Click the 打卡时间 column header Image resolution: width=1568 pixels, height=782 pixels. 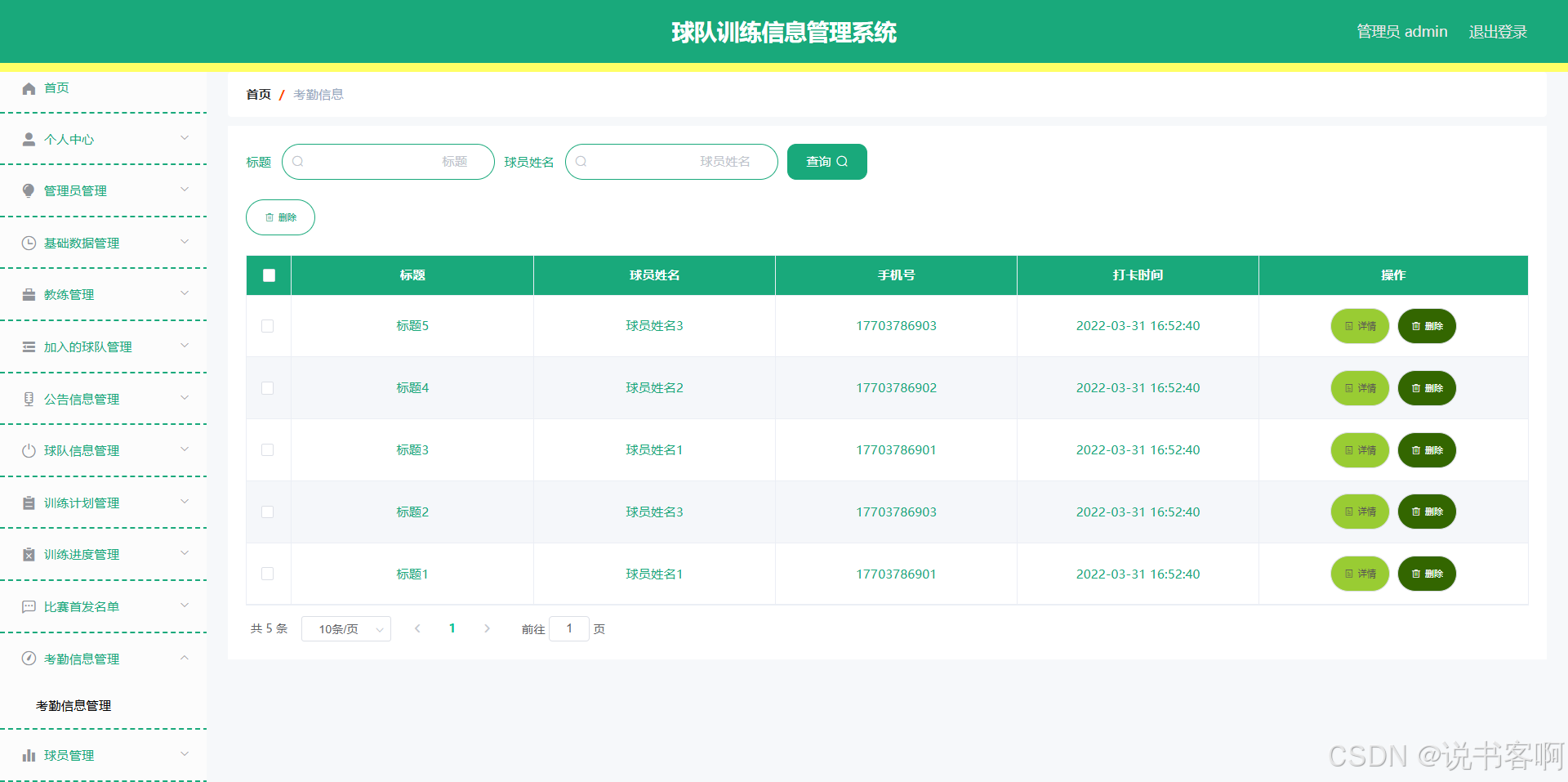pos(1138,275)
